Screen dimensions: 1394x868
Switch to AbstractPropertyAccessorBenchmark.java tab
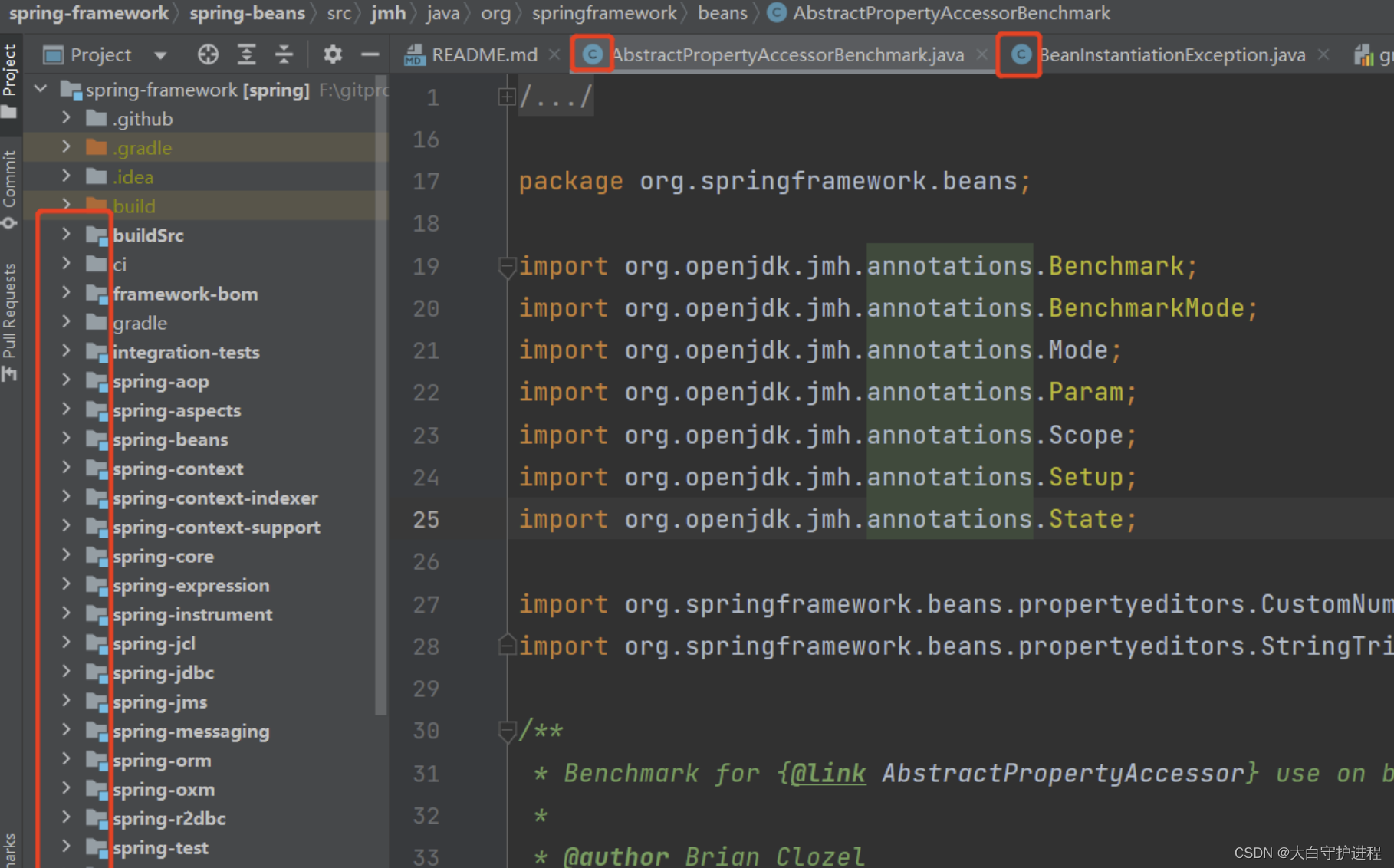click(x=787, y=54)
